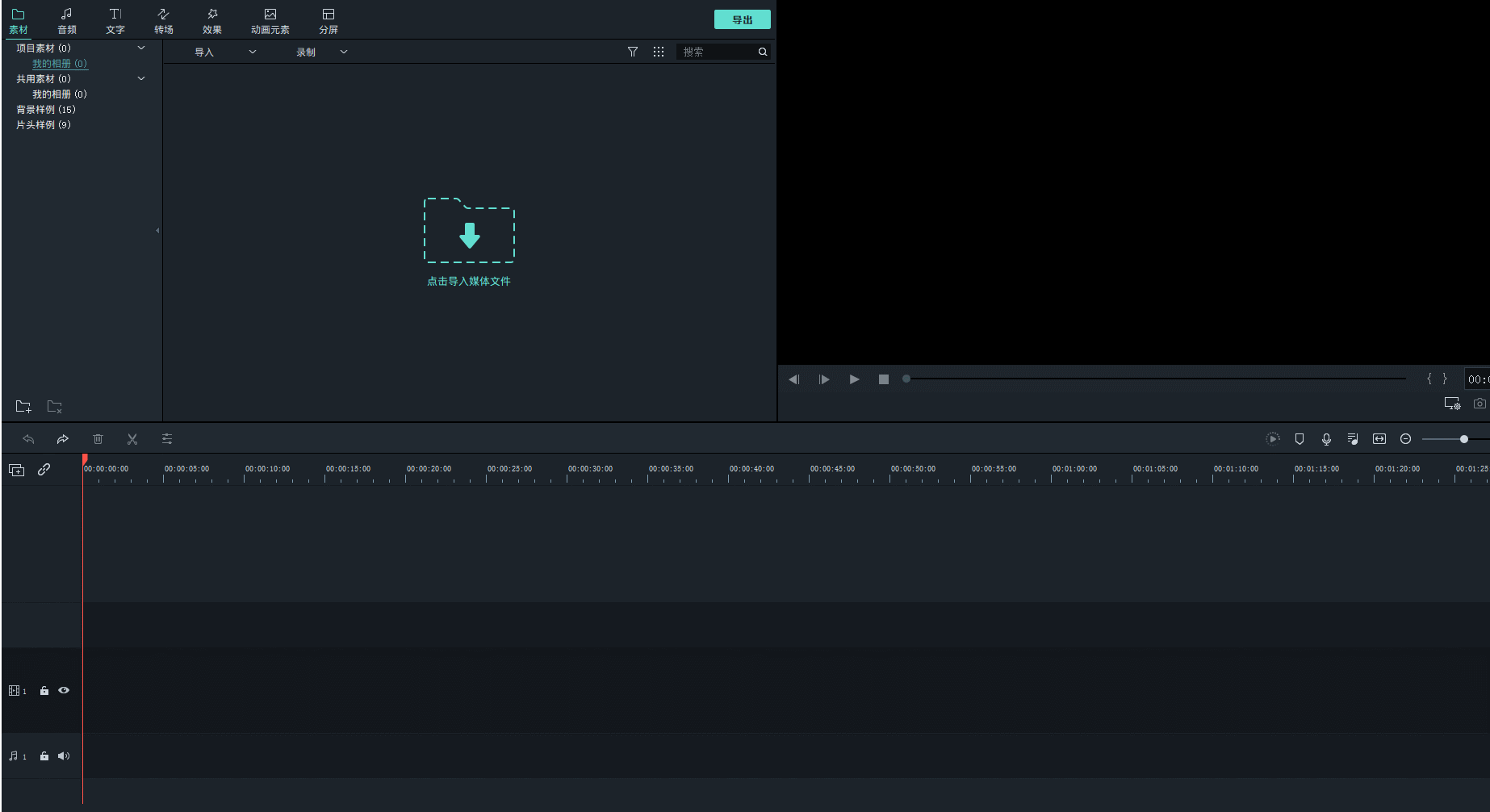This screenshot has height=812, width=1490.
Task: Mute audio track 1
Action: pos(64,756)
